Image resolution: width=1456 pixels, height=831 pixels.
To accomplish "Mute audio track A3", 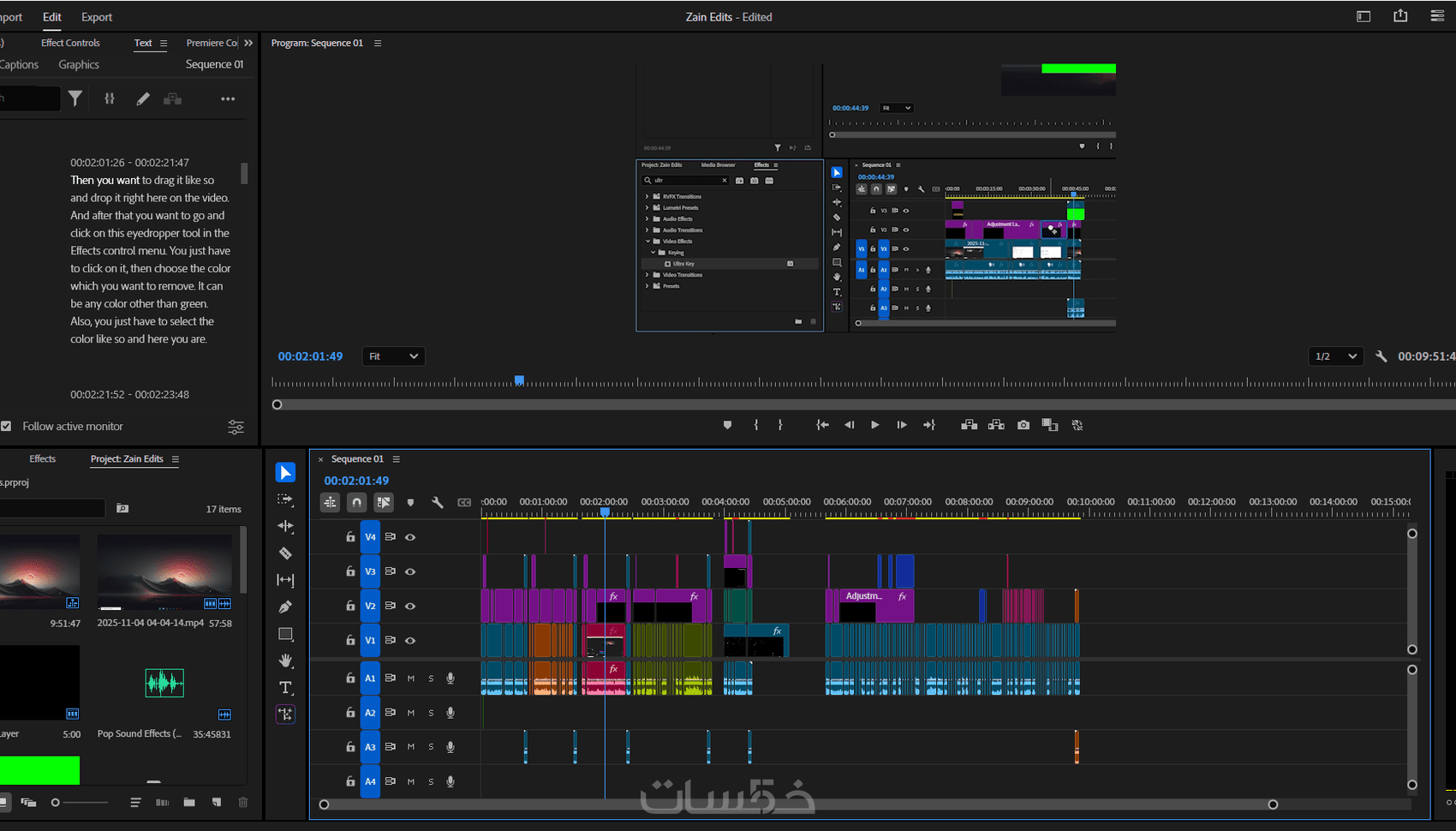I will click(411, 747).
